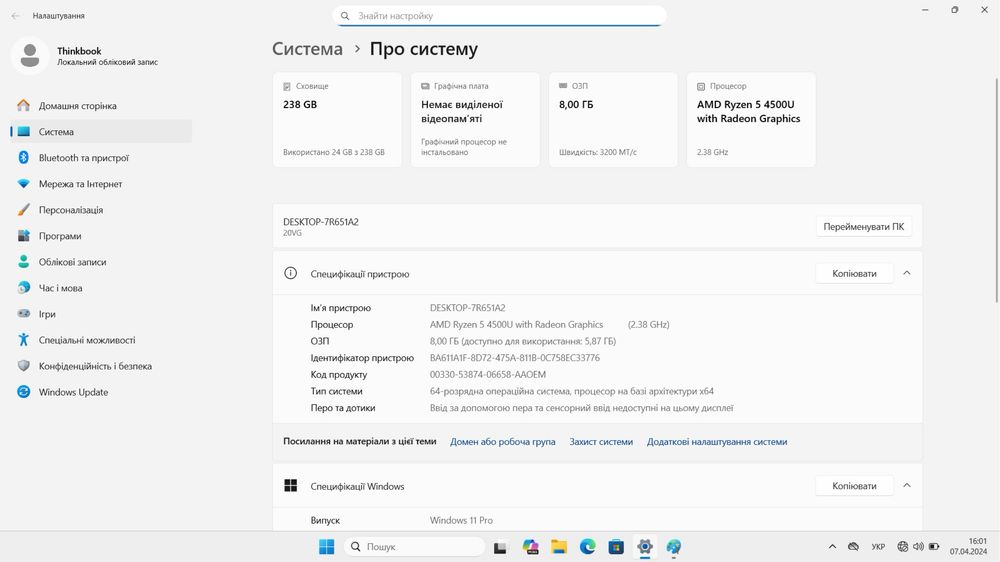This screenshot has width=1000, height=562.
Task: Click the last taskbar app icon
Action: [x=673, y=547]
